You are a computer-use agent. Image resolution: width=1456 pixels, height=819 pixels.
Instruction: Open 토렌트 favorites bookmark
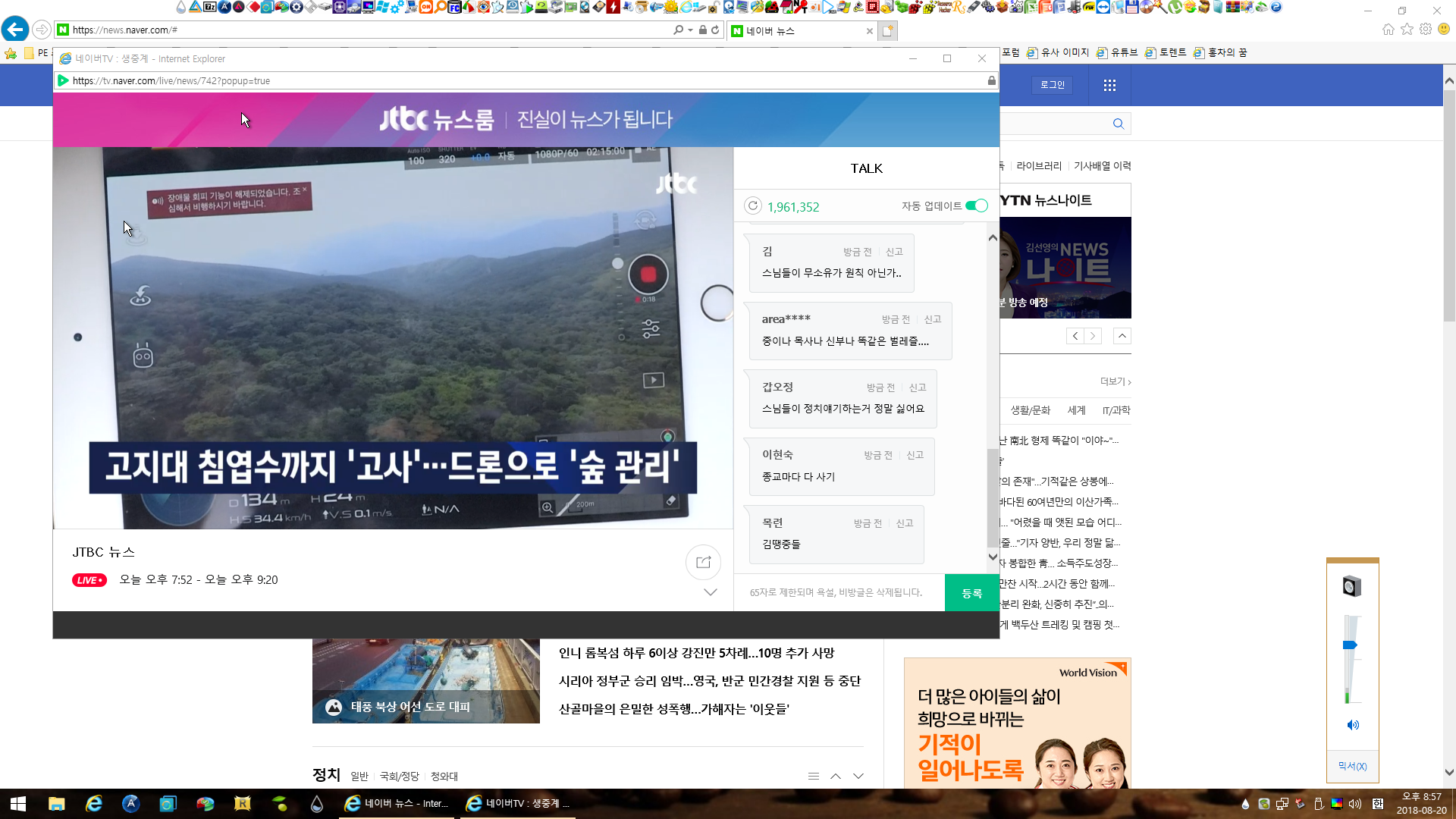(1166, 52)
